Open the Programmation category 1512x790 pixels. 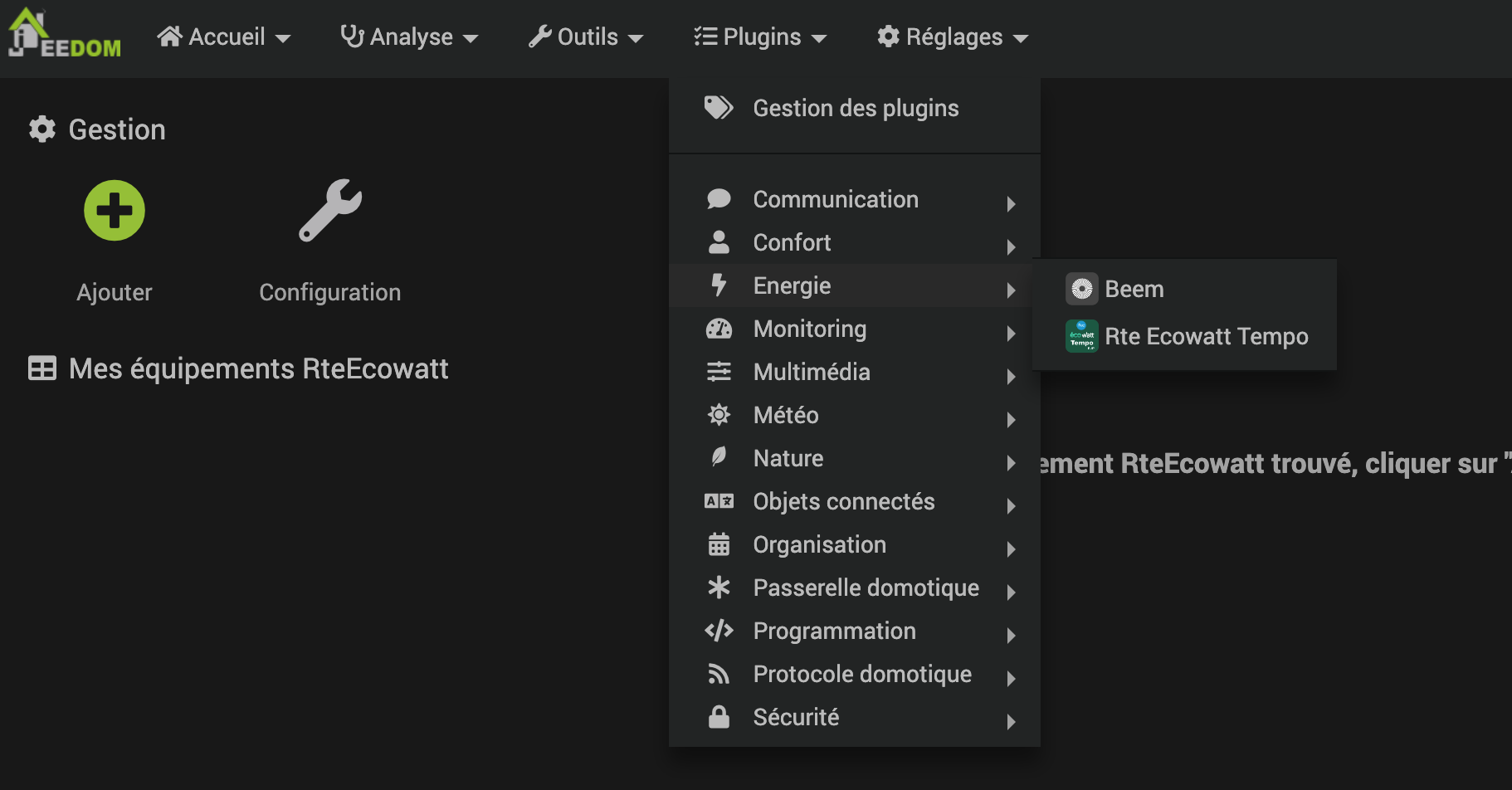[855, 631]
